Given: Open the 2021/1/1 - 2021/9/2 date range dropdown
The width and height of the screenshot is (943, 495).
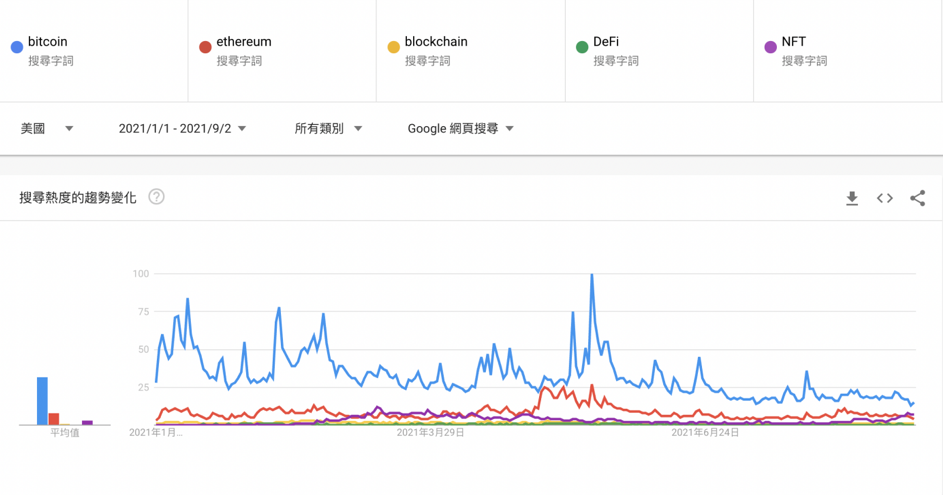Looking at the screenshot, I should [x=182, y=129].
